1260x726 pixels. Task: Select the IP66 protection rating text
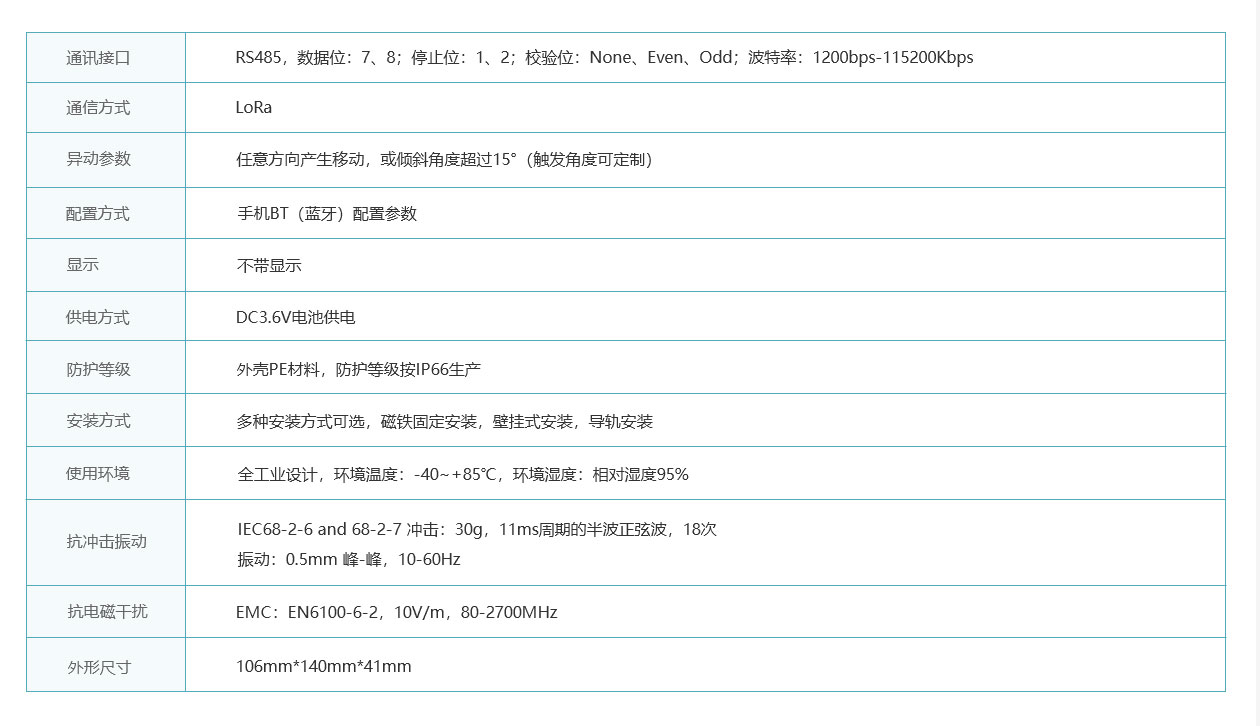[358, 370]
